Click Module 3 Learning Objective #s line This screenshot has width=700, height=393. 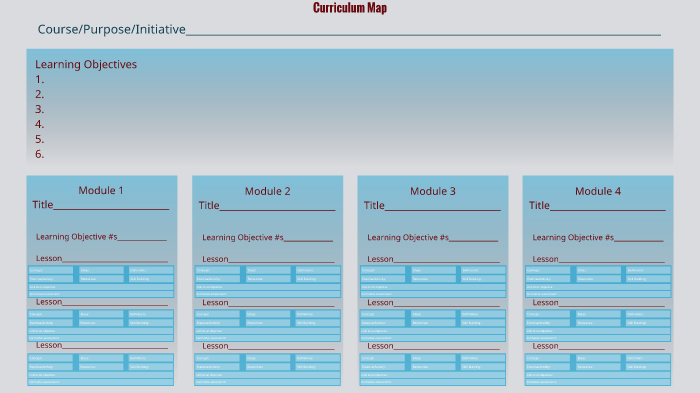[433, 238]
